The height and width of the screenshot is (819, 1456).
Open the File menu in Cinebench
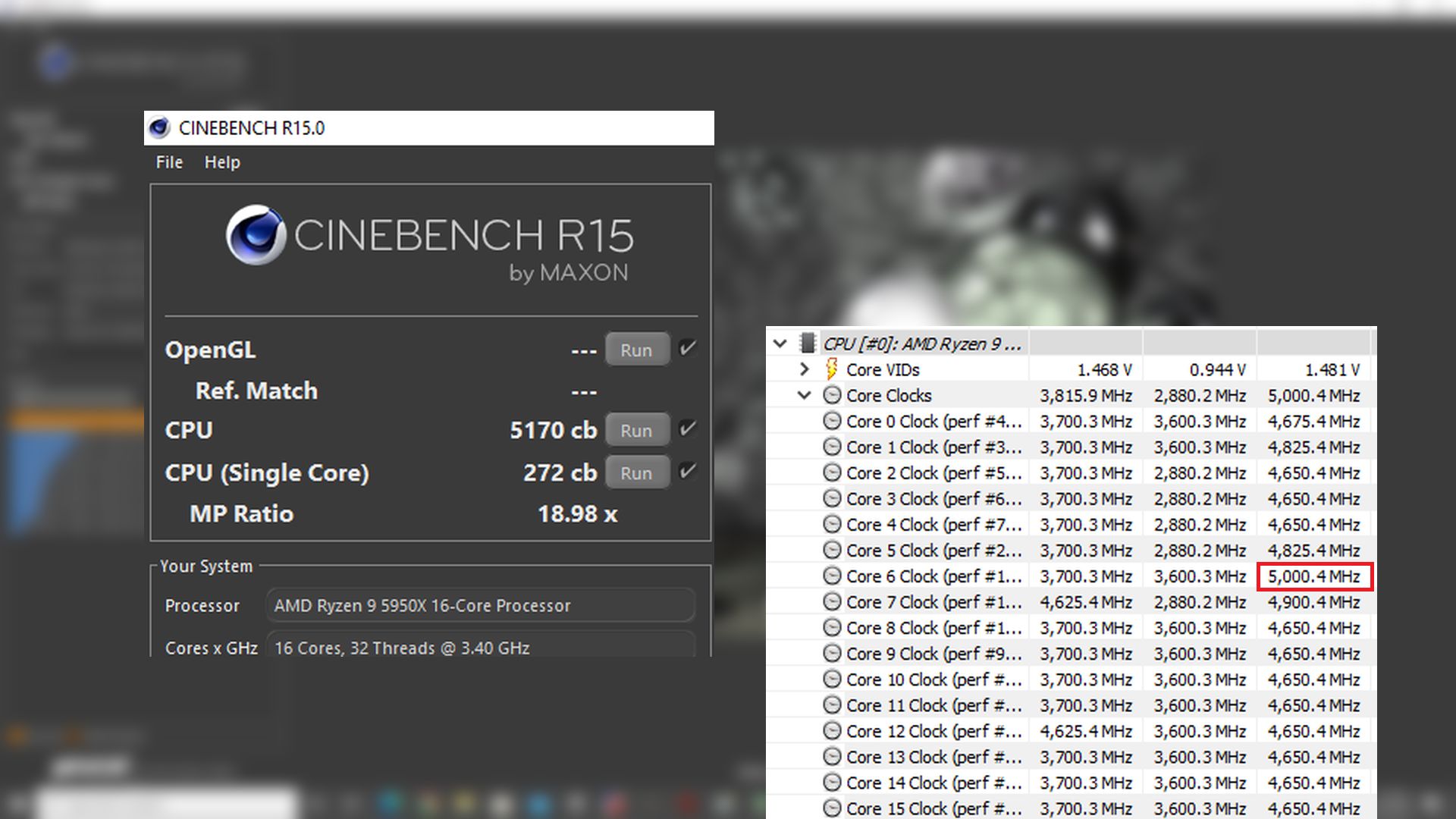[169, 162]
